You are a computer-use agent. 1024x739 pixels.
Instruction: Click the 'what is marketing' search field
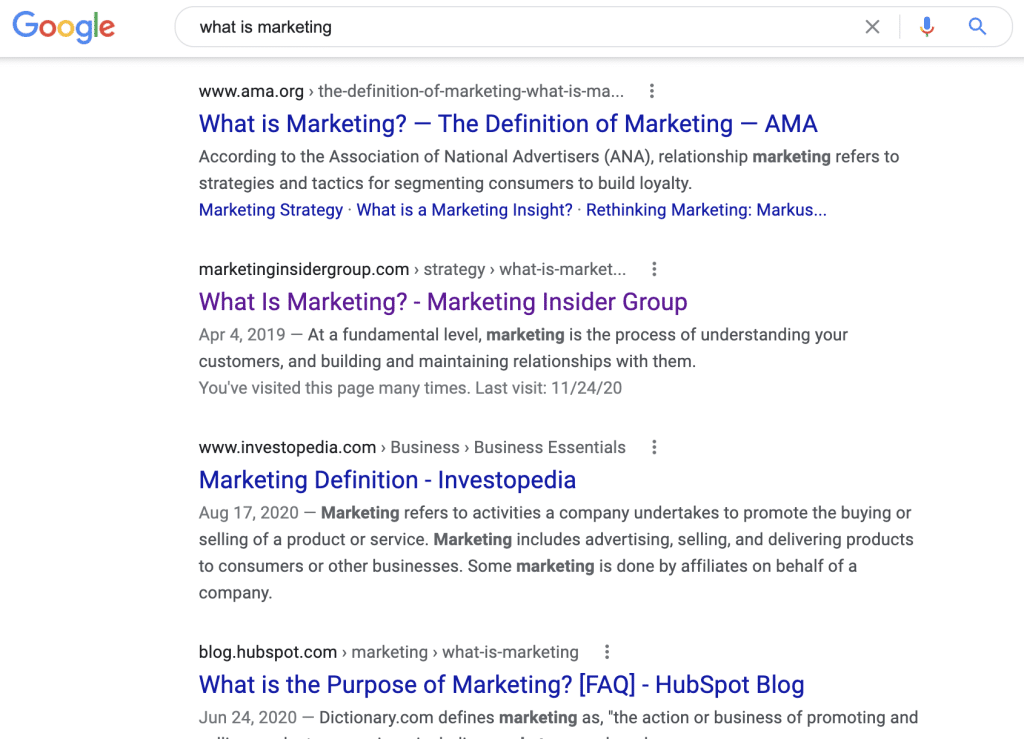[500, 27]
